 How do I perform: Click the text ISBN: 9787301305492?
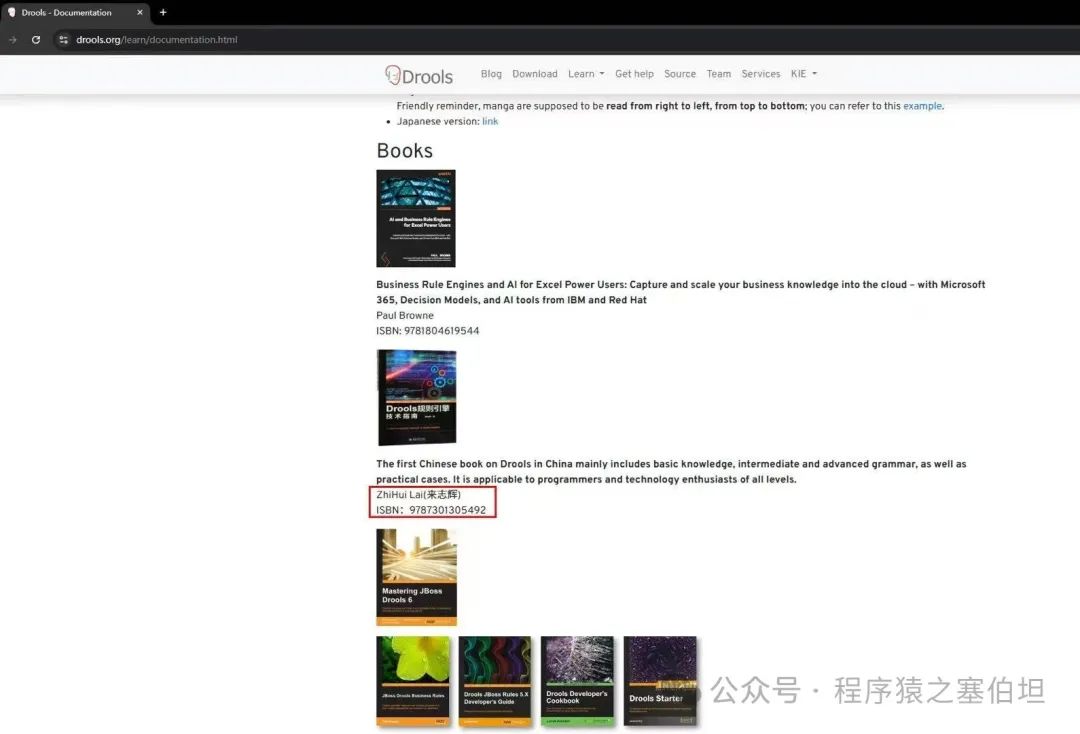point(431,510)
